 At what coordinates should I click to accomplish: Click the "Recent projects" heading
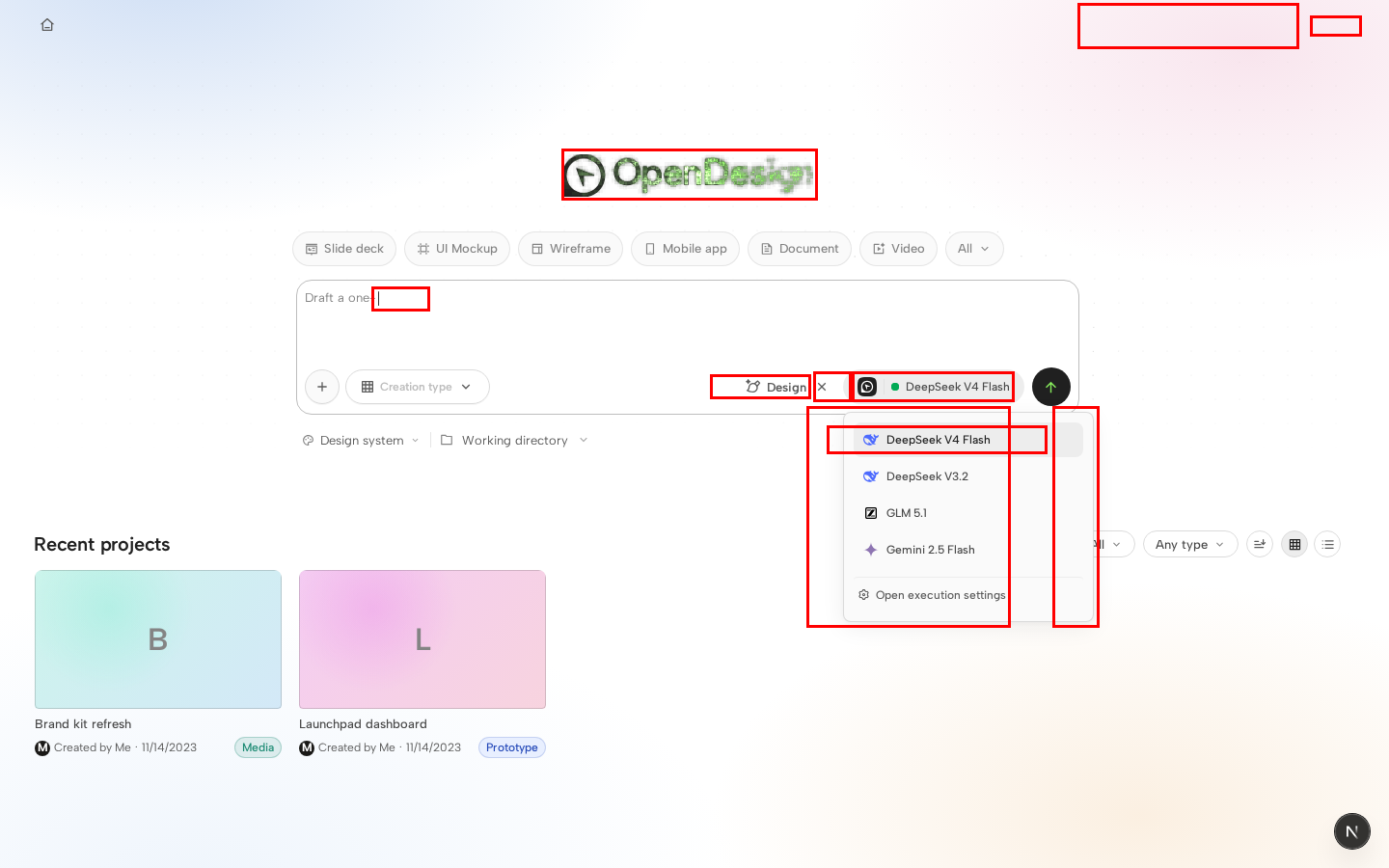coord(102,544)
